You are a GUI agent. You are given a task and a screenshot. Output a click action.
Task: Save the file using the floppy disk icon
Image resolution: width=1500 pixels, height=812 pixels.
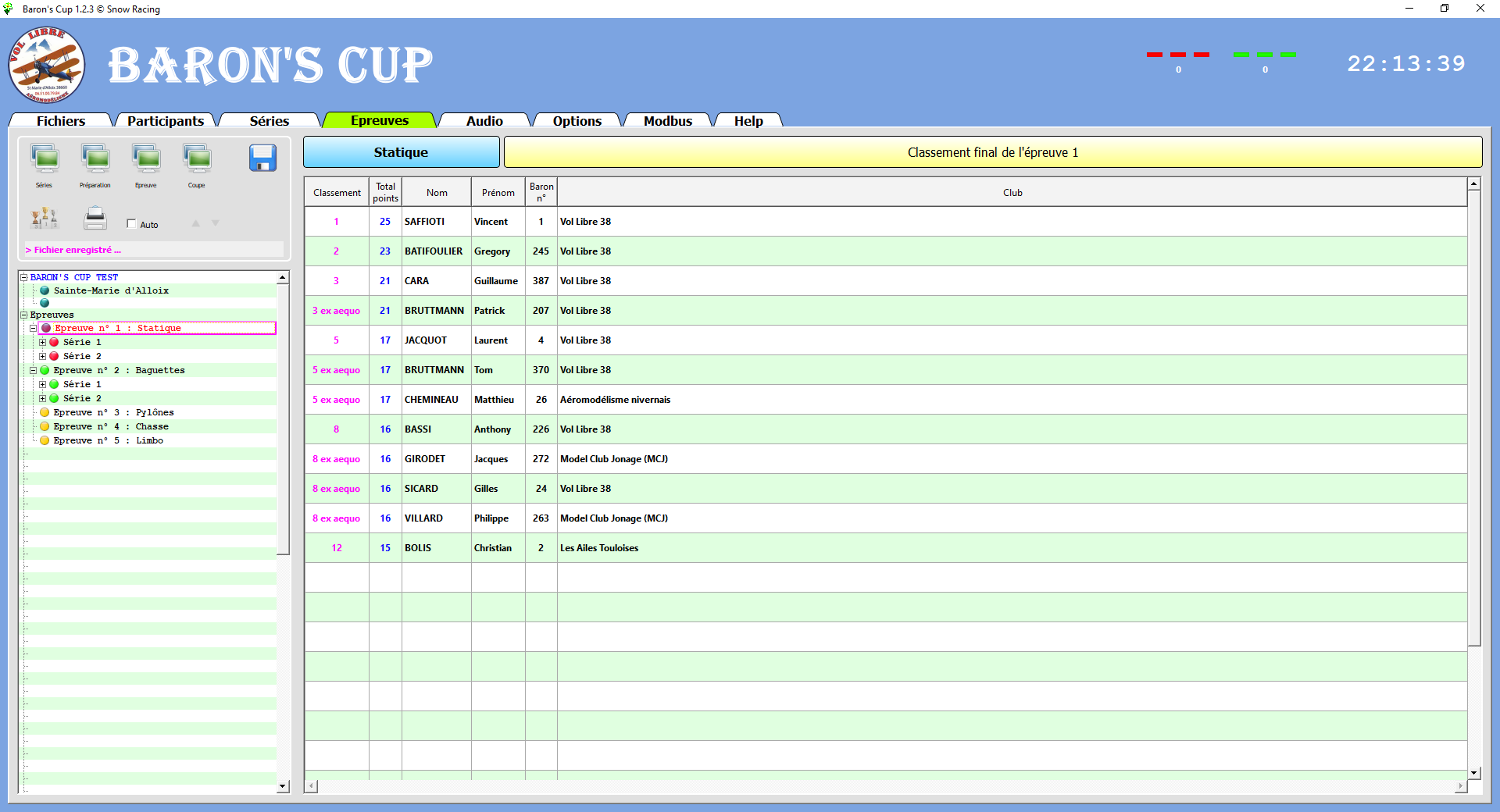[263, 158]
